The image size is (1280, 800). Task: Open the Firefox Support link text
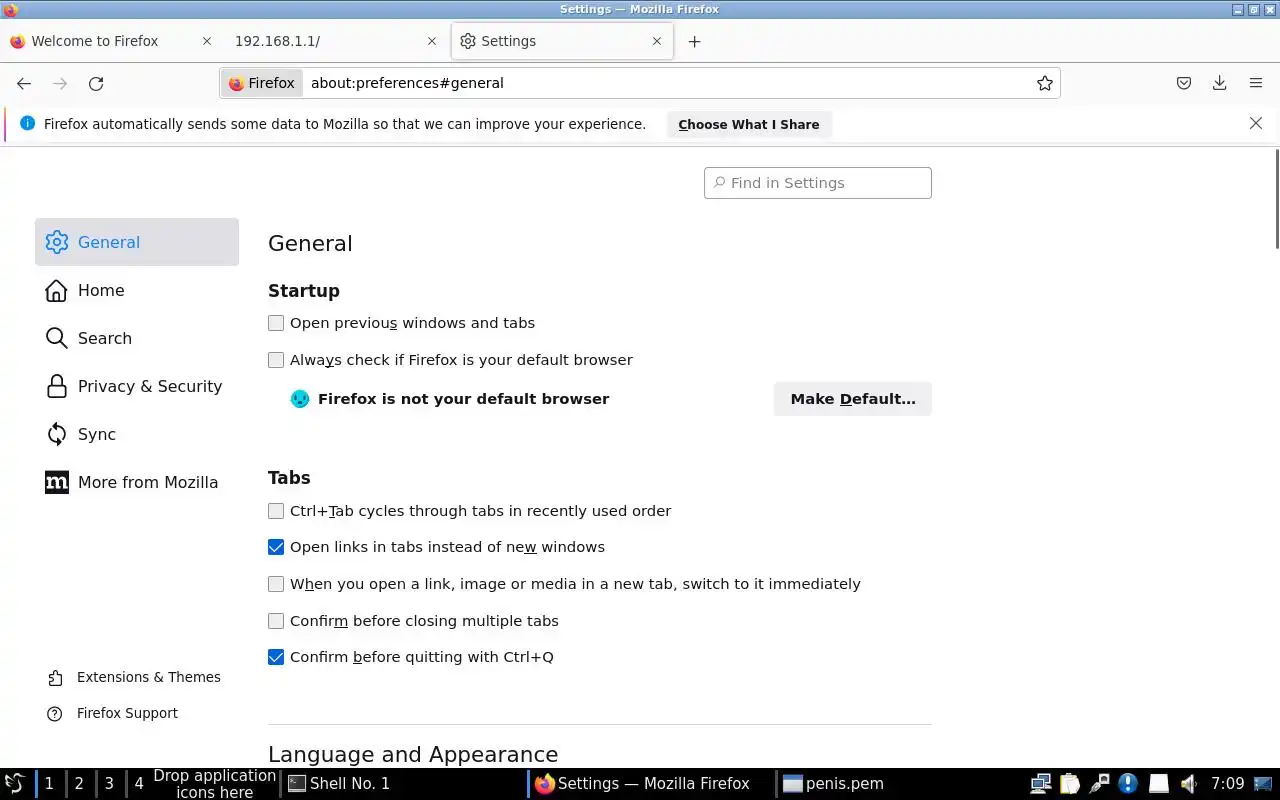(127, 713)
